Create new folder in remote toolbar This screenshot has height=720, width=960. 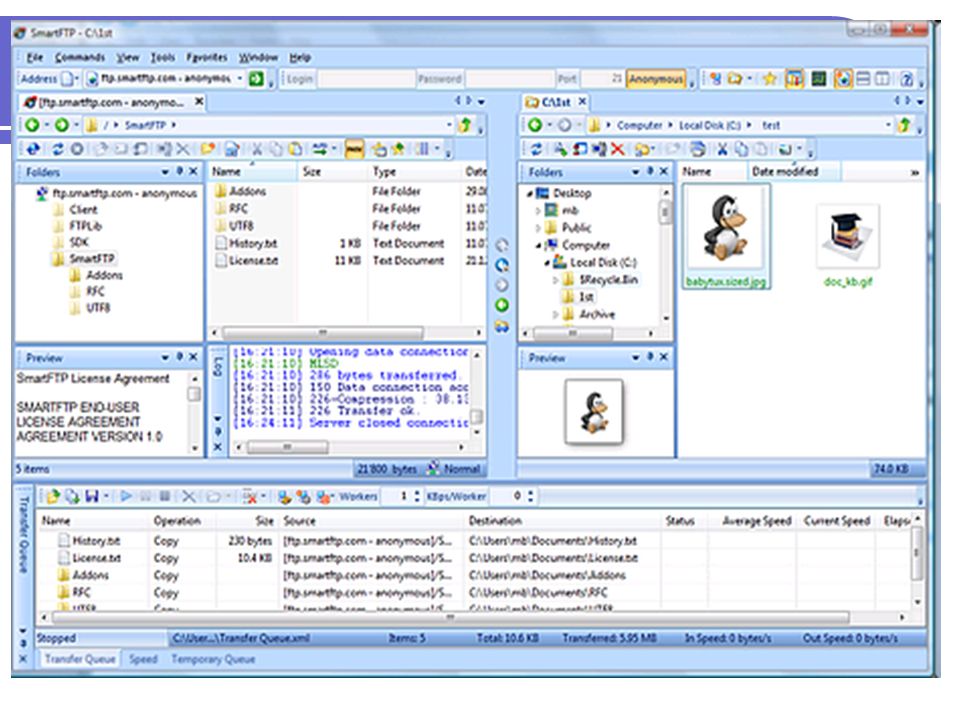point(208,149)
